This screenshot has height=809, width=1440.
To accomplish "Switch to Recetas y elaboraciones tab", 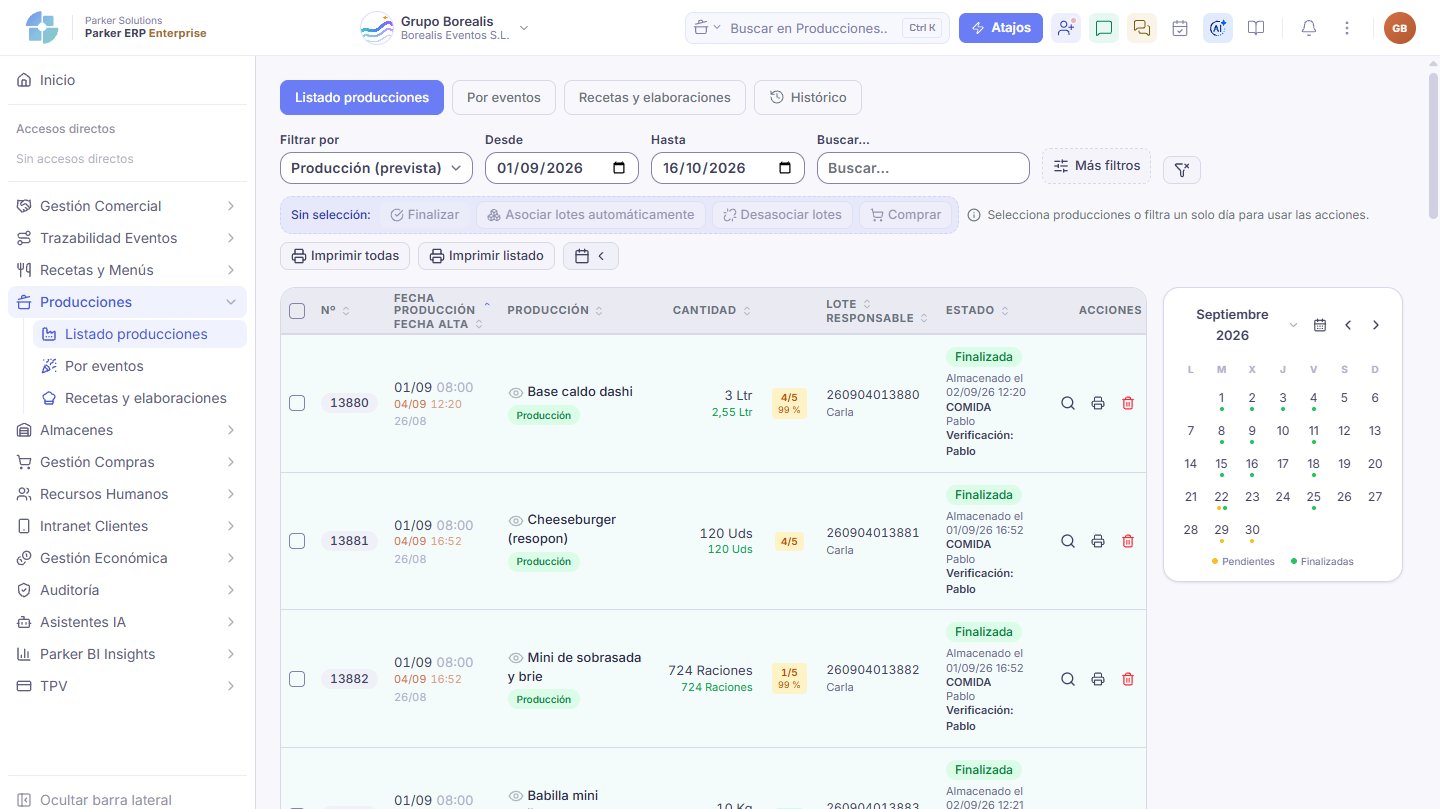I will [655, 97].
